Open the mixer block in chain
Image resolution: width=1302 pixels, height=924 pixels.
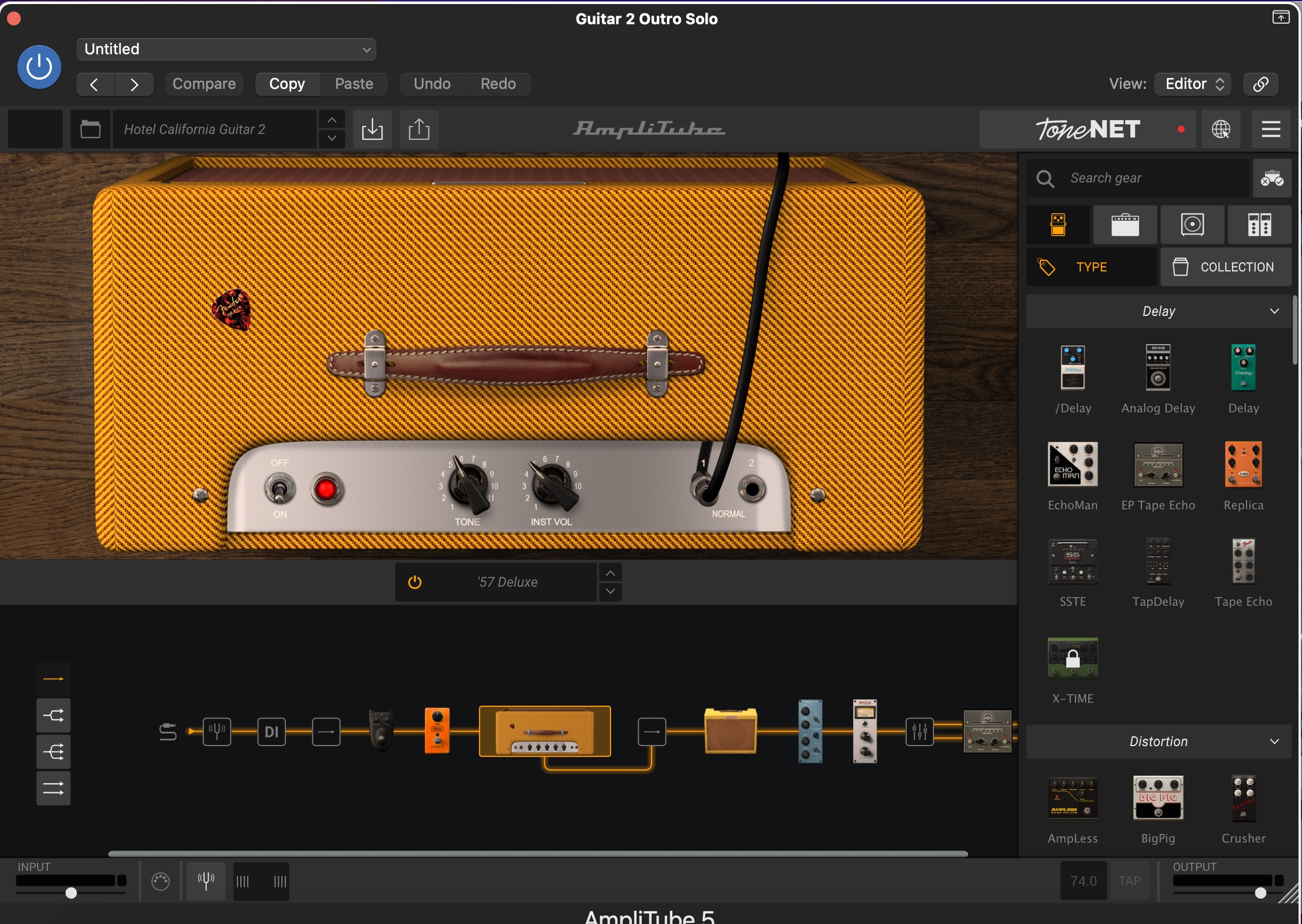(x=920, y=732)
